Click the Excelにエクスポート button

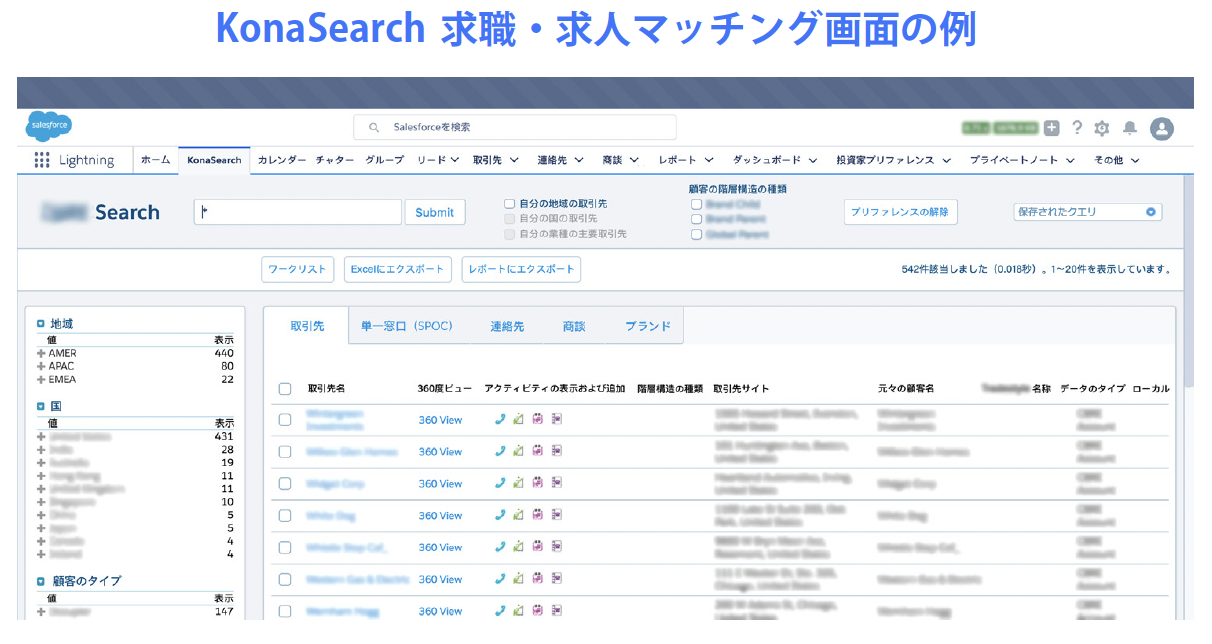pyautogui.click(x=397, y=270)
